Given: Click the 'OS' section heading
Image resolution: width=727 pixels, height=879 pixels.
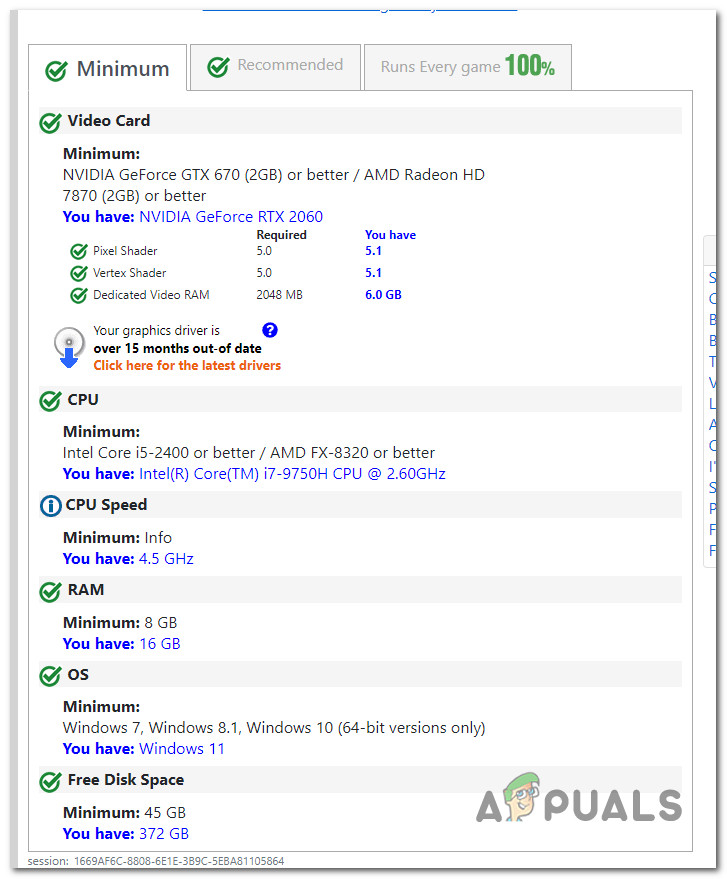Looking at the screenshot, I should tap(78, 674).
